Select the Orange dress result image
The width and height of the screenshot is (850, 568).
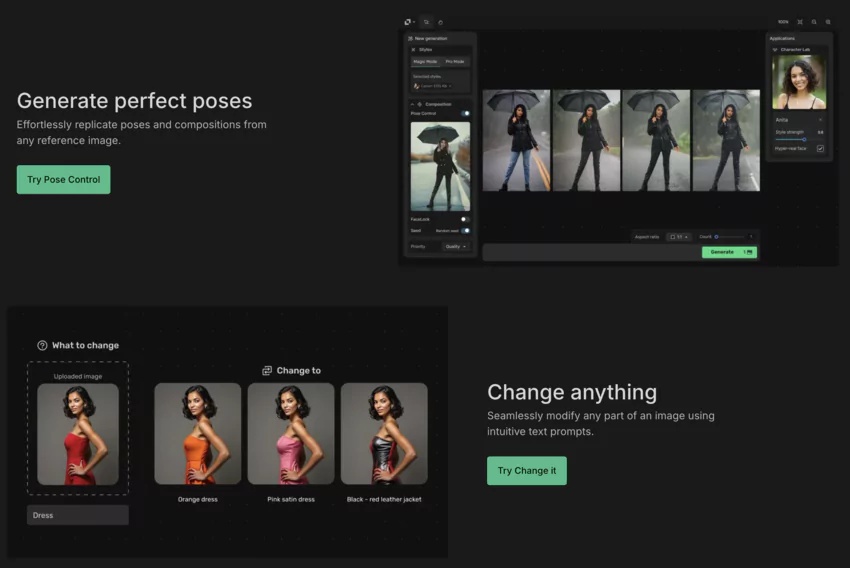pos(198,434)
